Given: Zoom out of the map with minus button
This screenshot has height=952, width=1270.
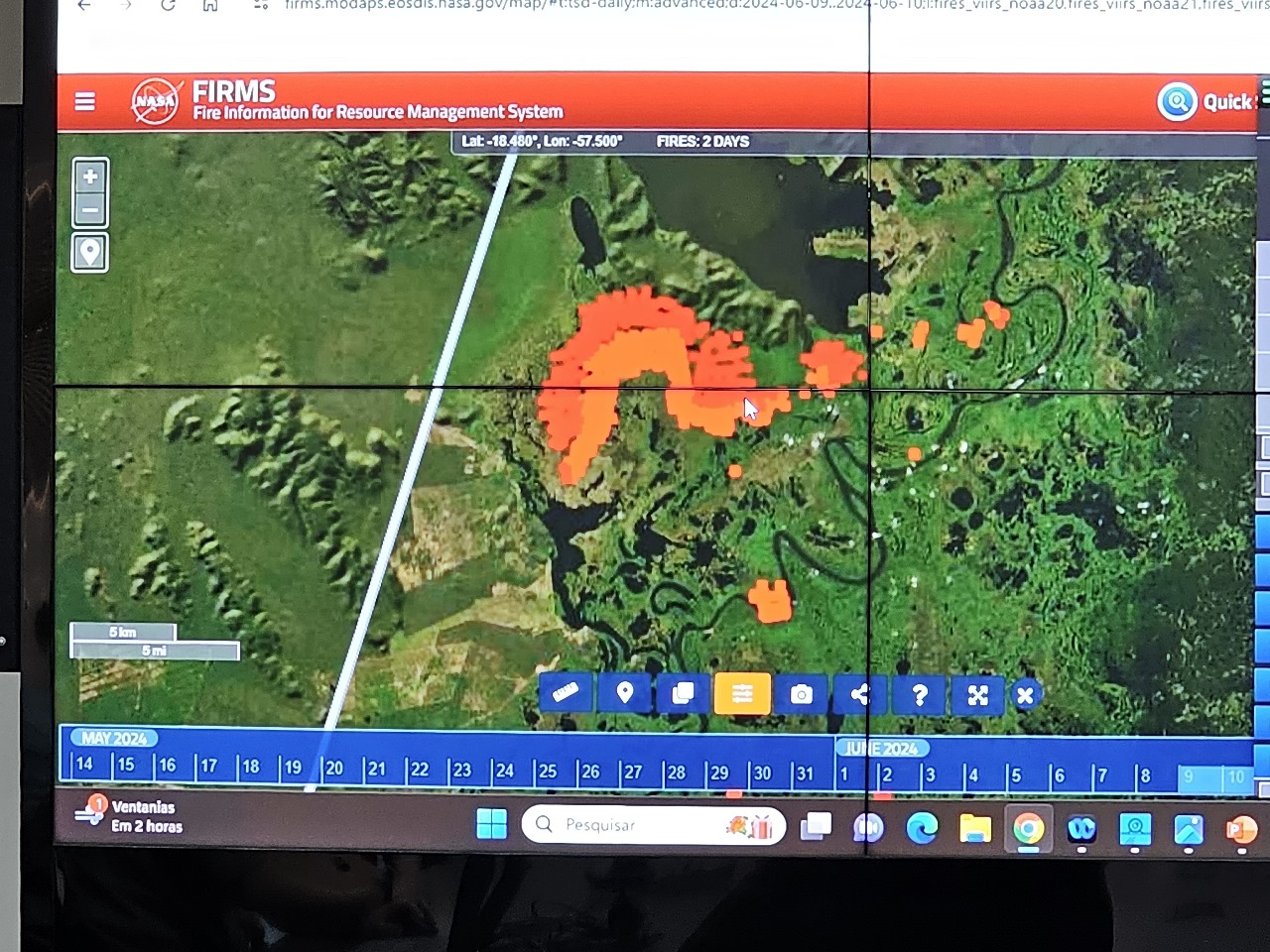Looking at the screenshot, I should (x=90, y=210).
